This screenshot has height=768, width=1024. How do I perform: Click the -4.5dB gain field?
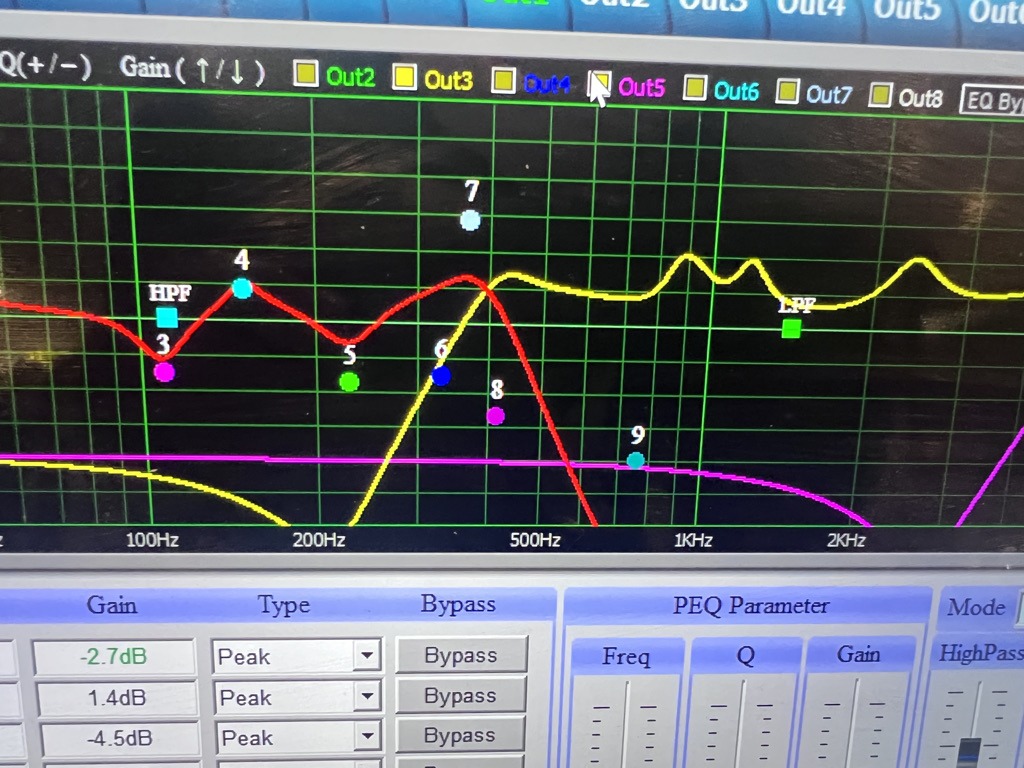[120, 738]
